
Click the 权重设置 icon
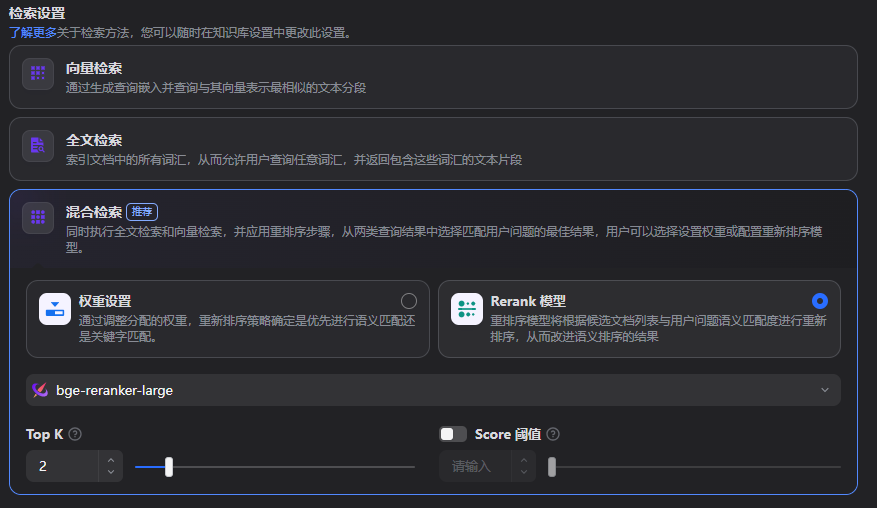pyautogui.click(x=55, y=309)
